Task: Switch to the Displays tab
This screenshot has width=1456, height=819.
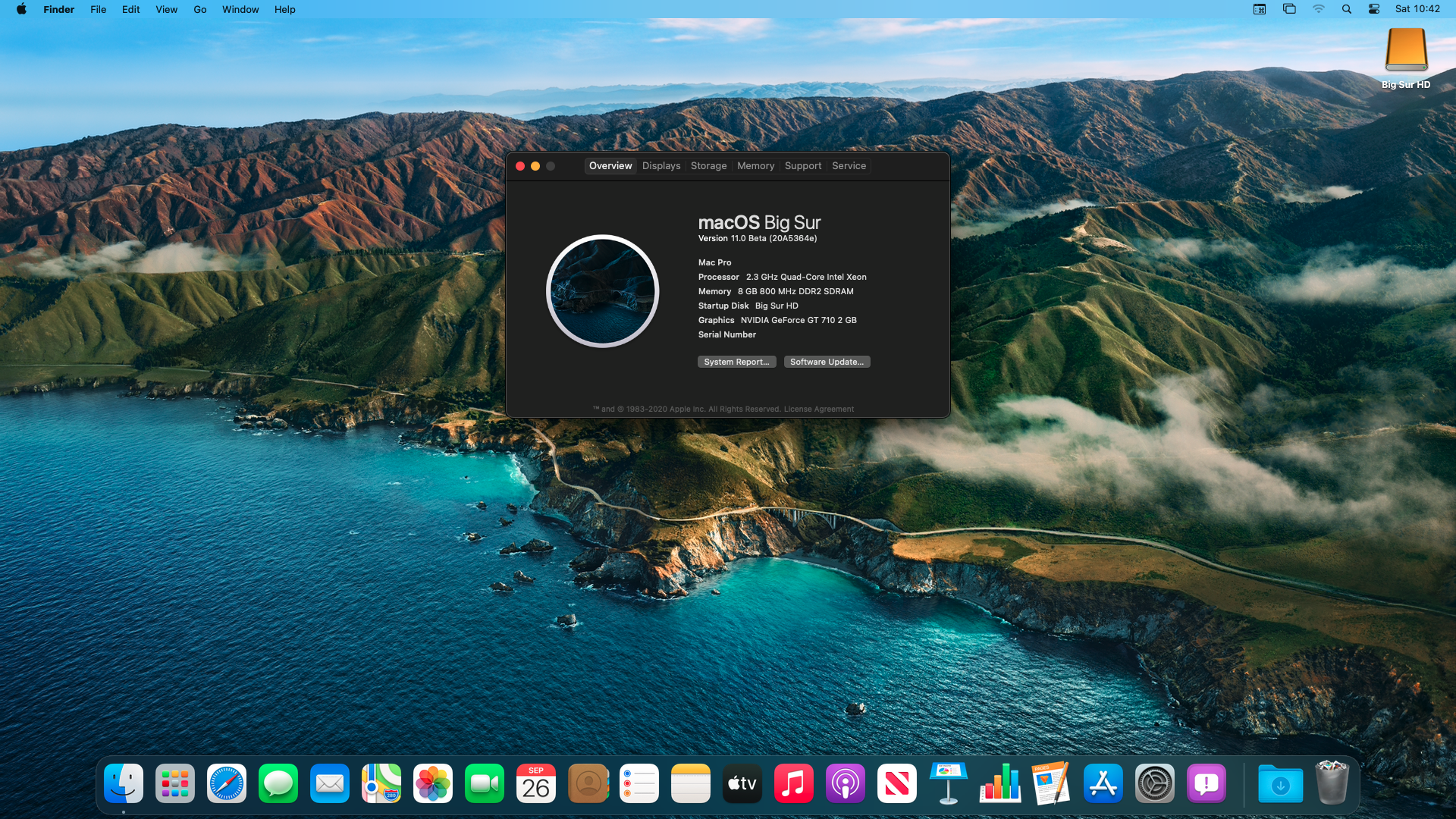Action: click(x=661, y=166)
